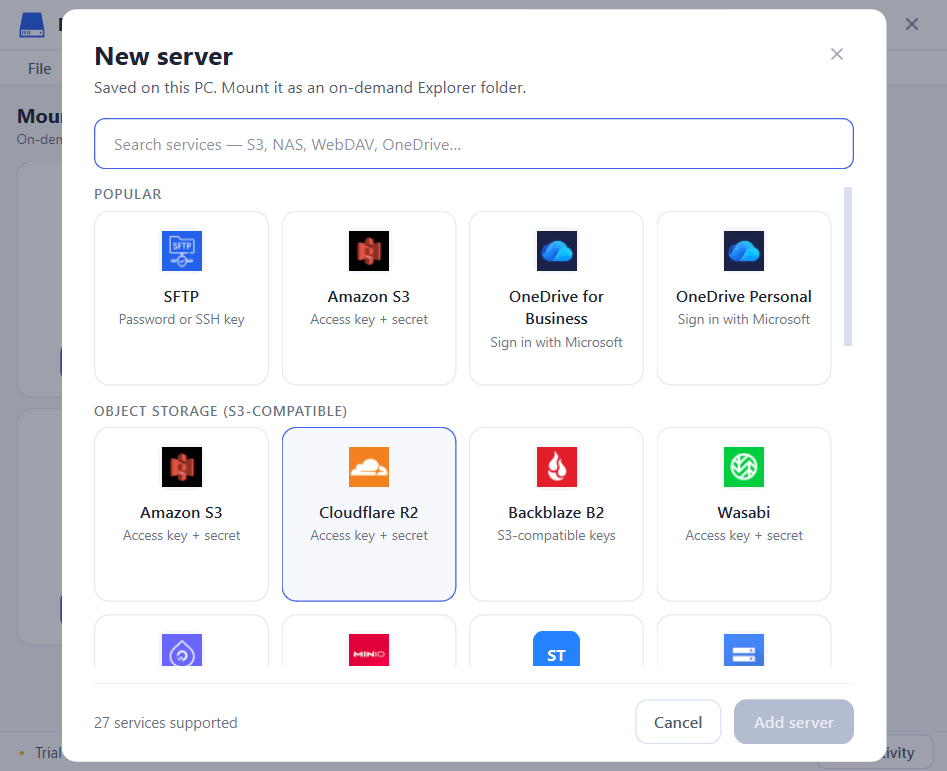
Task: Select the SFTP service icon
Action: click(x=182, y=251)
